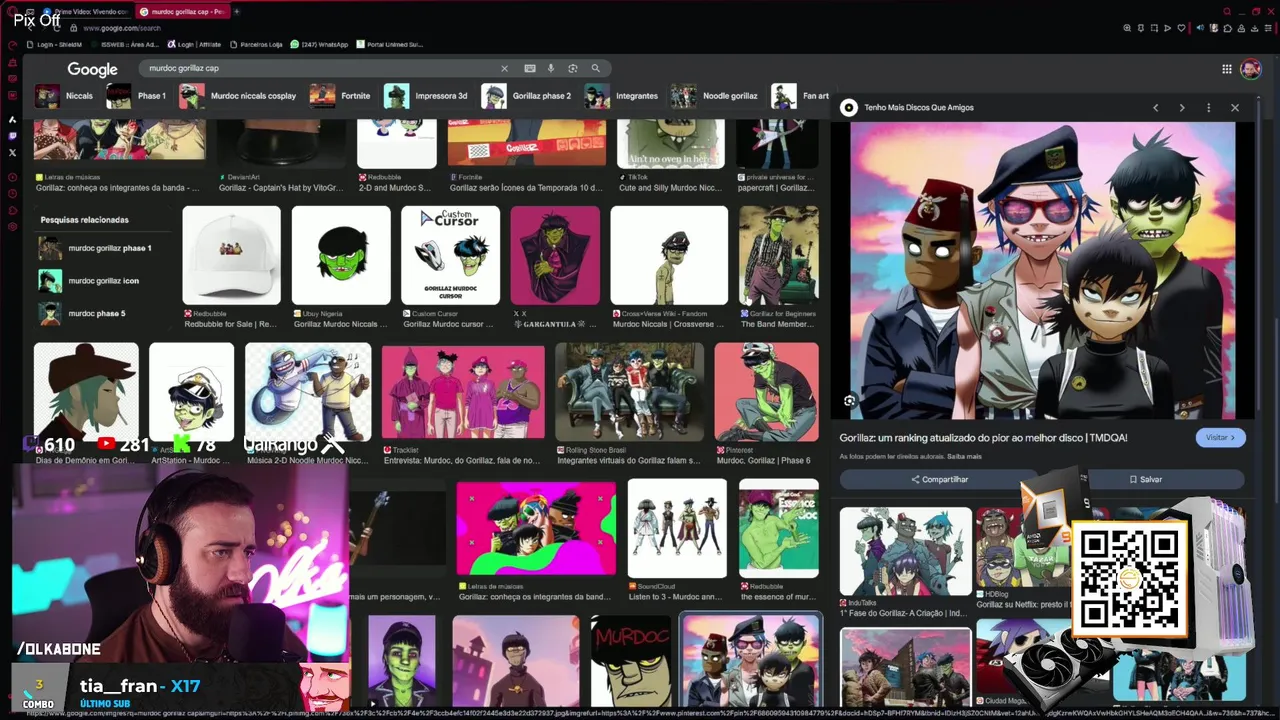Select the Murdoc niccals cosplay chip
The width and height of the screenshot is (1280, 720).
click(239, 96)
